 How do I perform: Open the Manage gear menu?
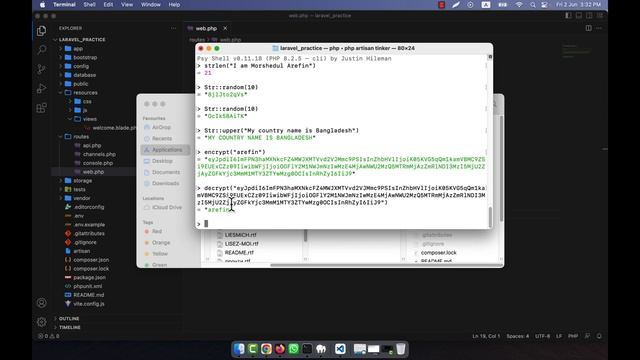click(x=41, y=322)
